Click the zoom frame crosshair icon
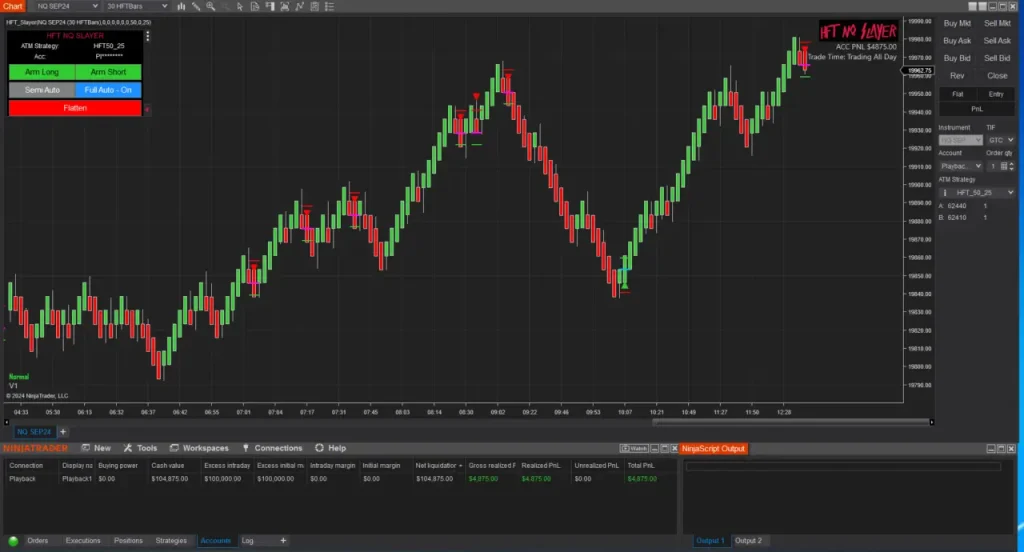Viewport: 1024px width, 552px height. tap(285, 6)
